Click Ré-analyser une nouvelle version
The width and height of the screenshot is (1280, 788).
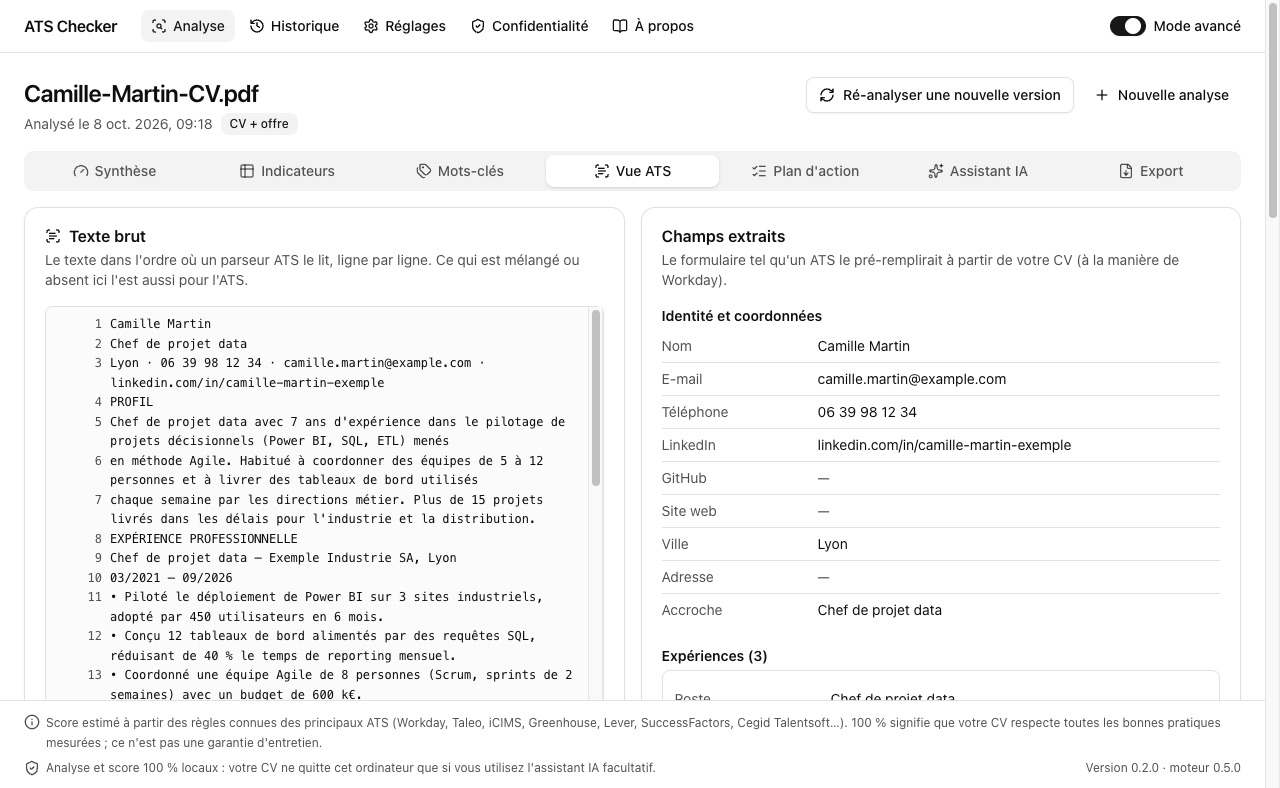coord(940,95)
